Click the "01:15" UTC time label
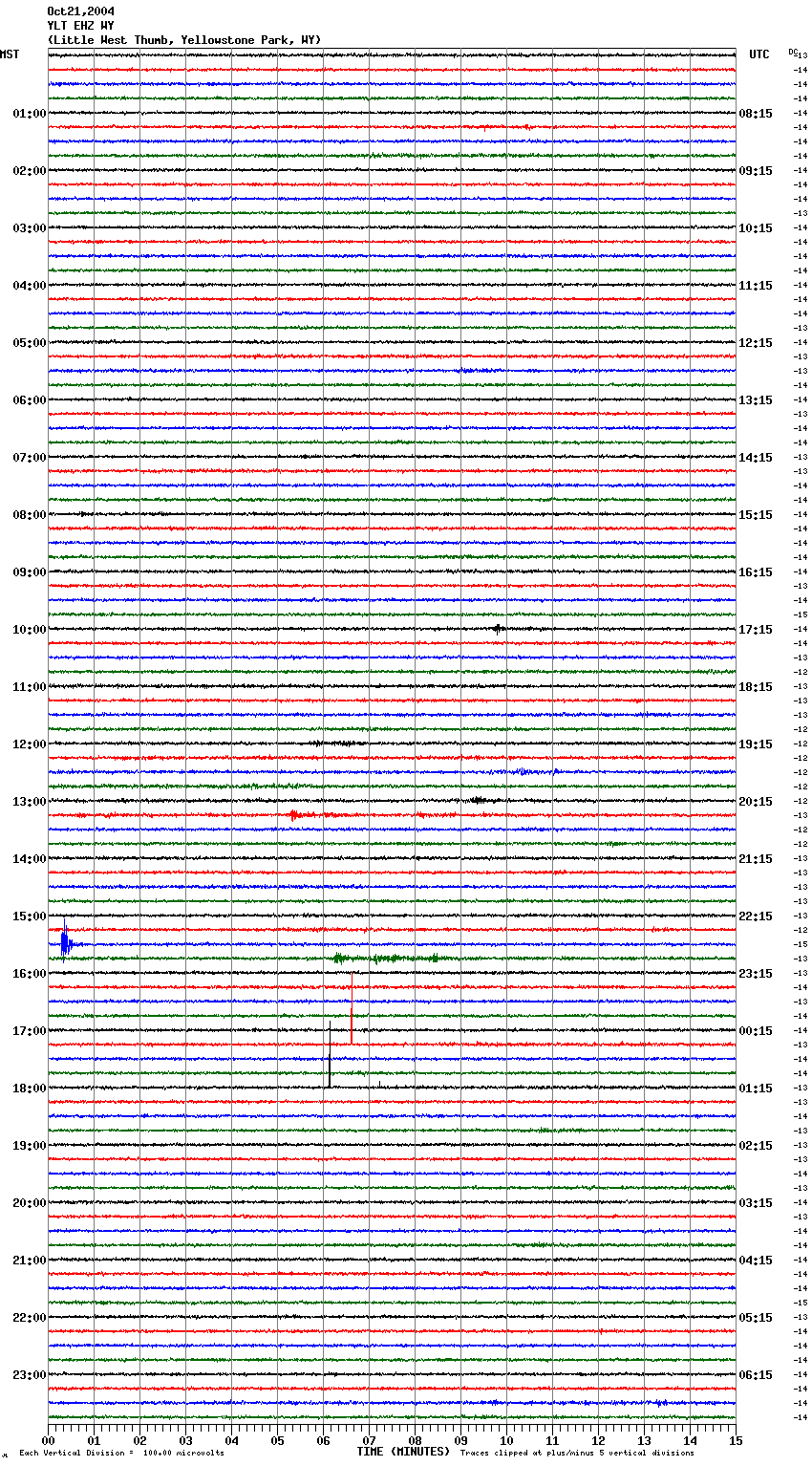This screenshot has width=812, height=1466. (756, 1089)
